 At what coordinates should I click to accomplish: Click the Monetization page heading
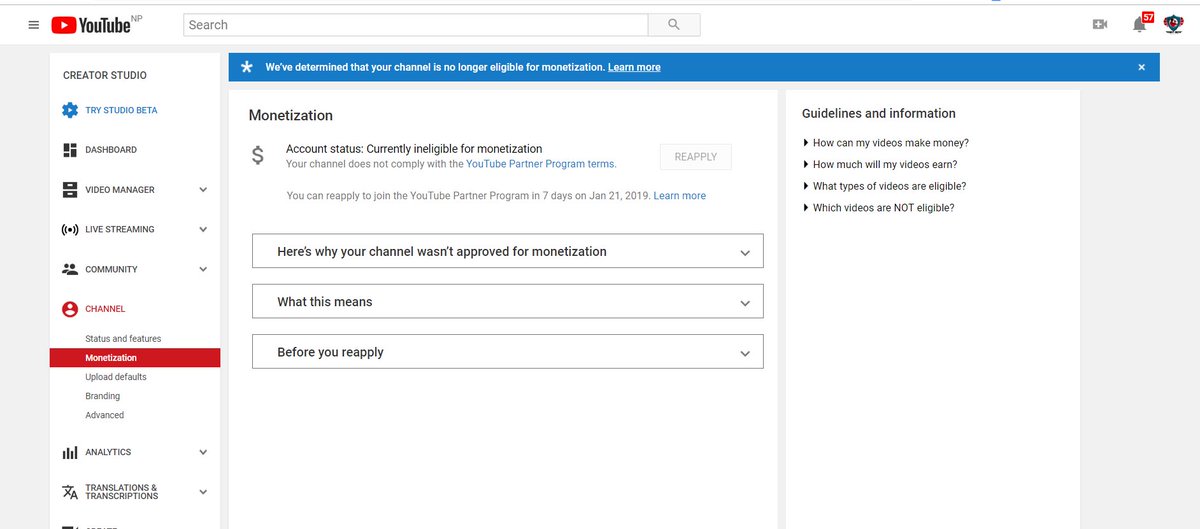(291, 115)
